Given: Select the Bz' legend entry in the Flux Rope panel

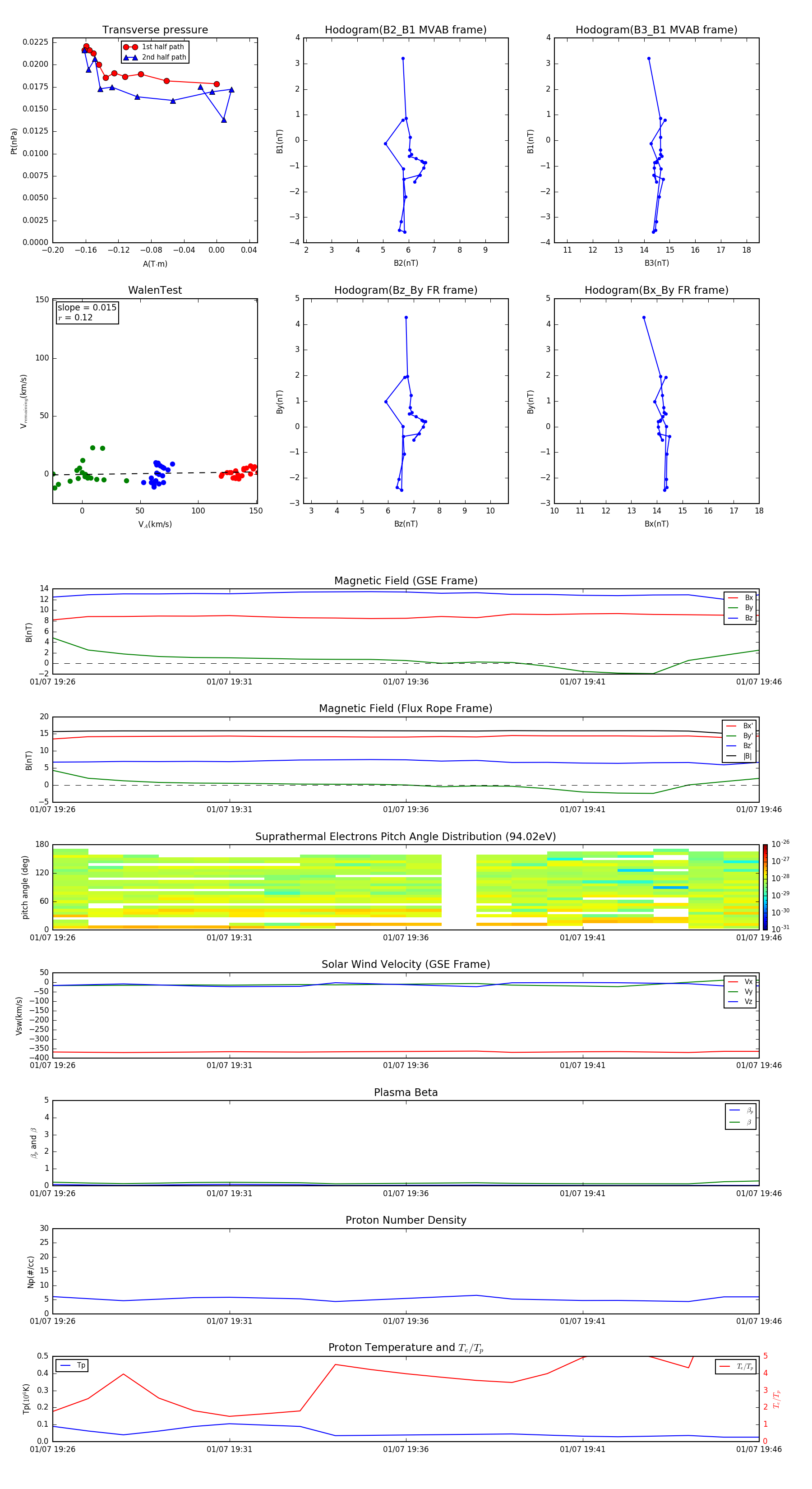Looking at the screenshot, I should [x=739, y=746].
